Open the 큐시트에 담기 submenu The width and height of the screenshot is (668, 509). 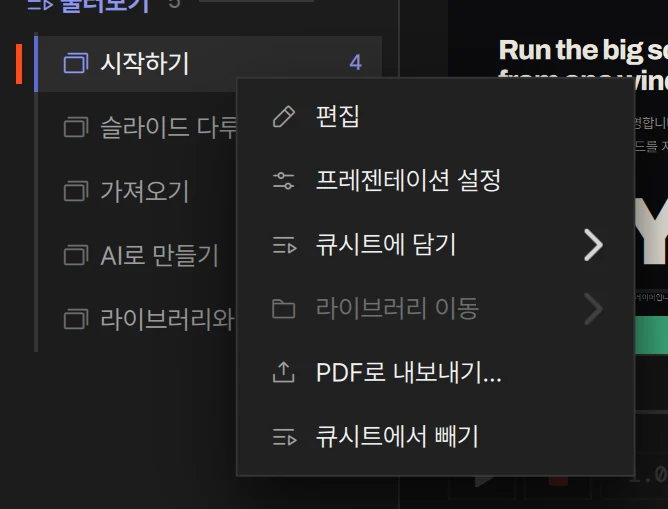click(x=435, y=244)
